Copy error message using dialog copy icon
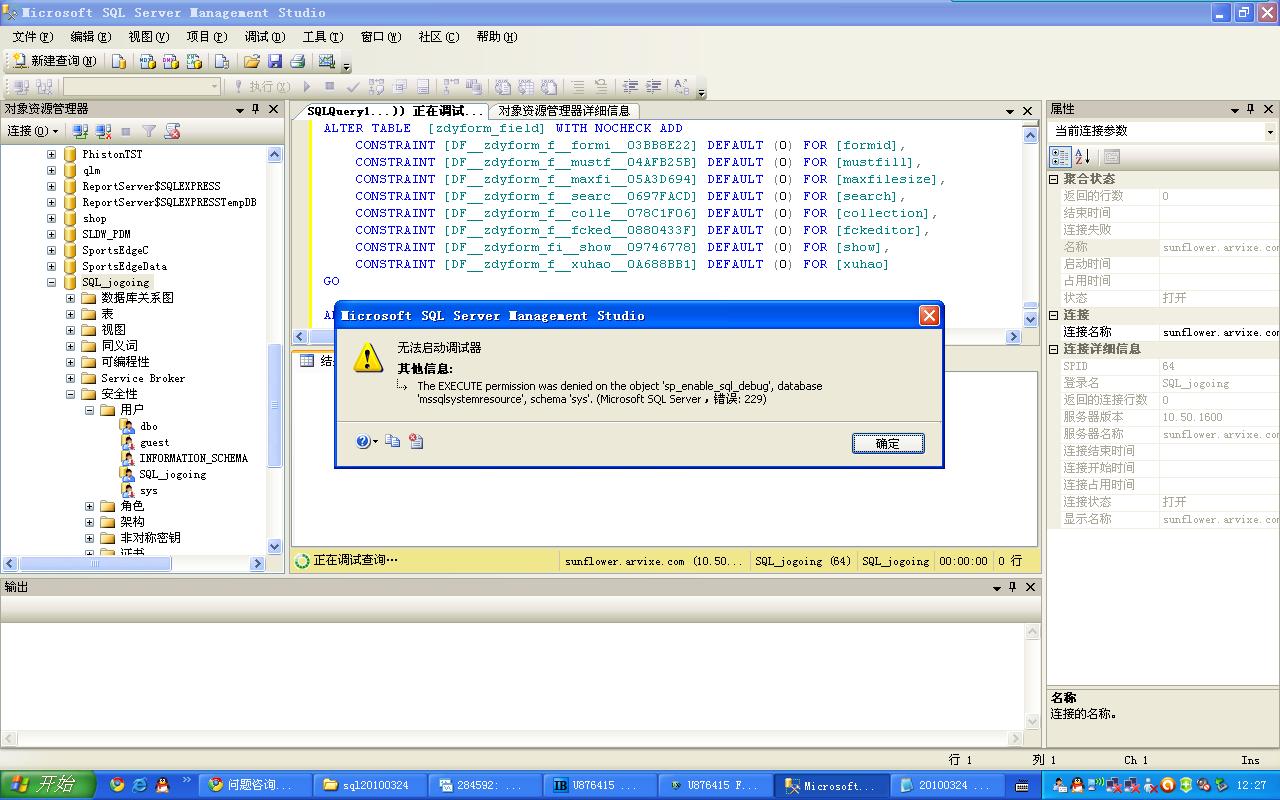 coord(393,441)
